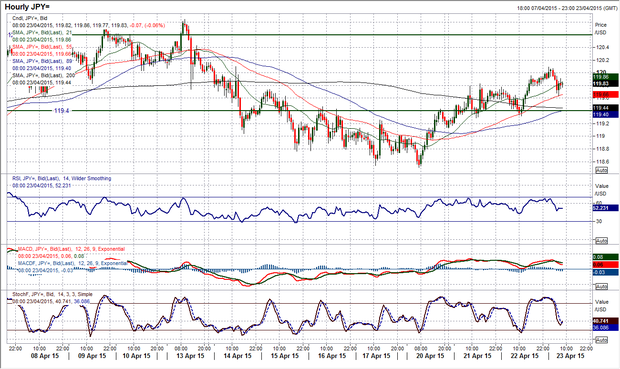The image size is (620, 369).
Task: Select the blue 52.231 RSI value tag
Action: (606, 208)
